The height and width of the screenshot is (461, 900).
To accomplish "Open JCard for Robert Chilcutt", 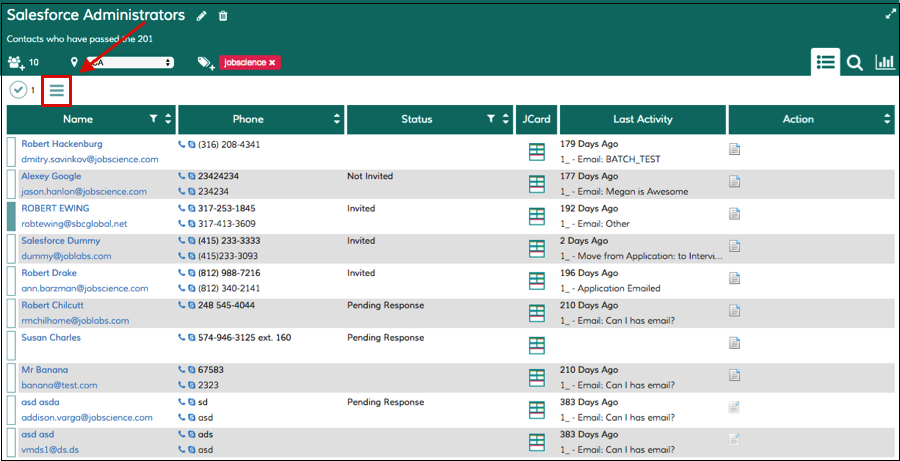I will pos(536,313).
